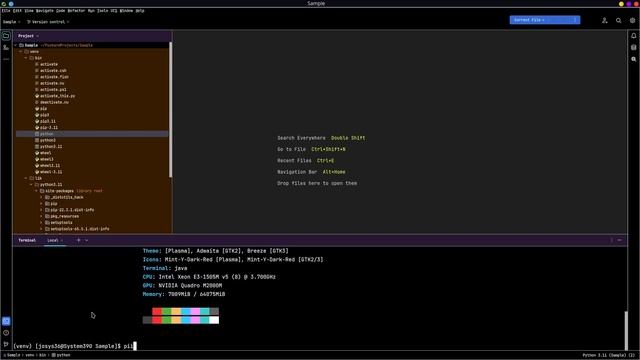
Task: Open the Code menu
Action: 60,11
